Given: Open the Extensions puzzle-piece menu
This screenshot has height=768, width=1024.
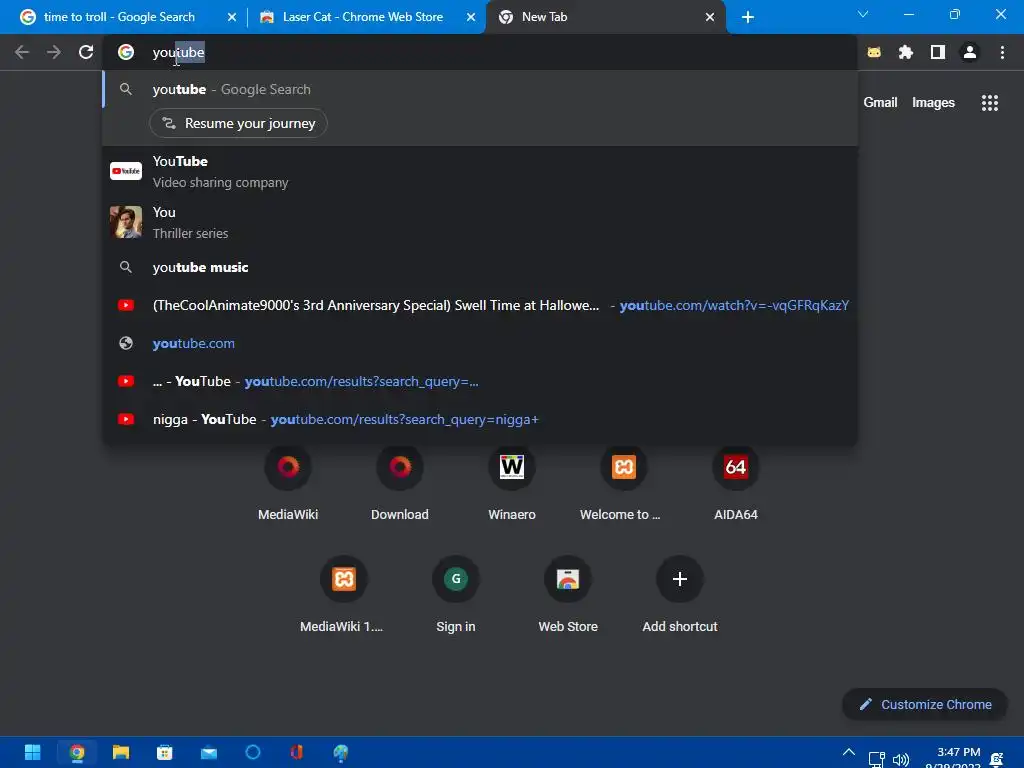Looking at the screenshot, I should click(x=905, y=52).
